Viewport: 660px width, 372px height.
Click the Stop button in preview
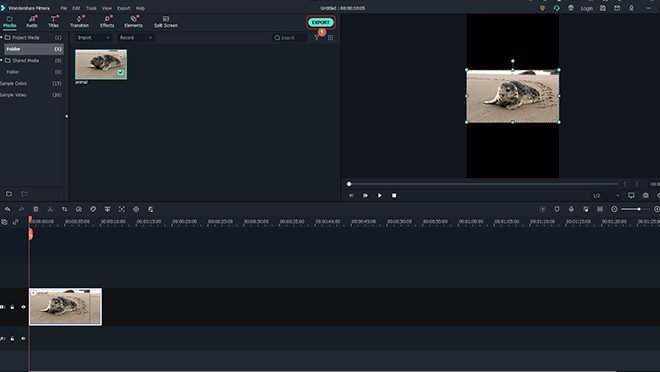pos(394,195)
